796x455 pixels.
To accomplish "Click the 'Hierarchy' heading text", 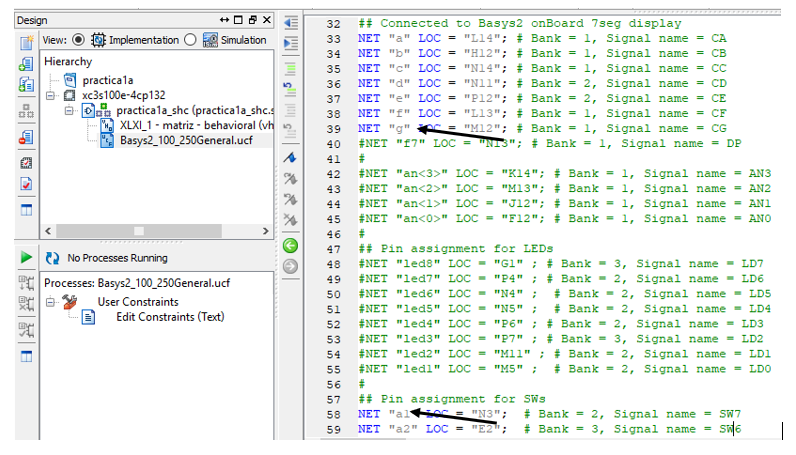I will click(x=68, y=61).
